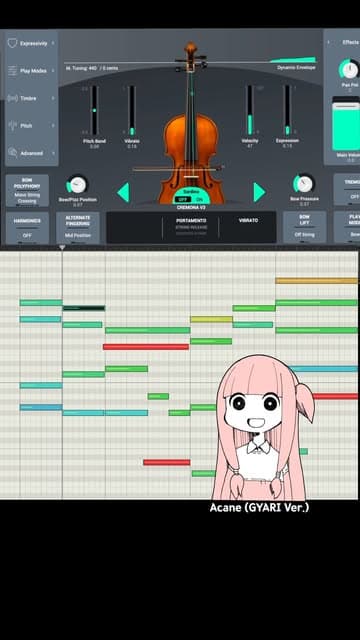The height and width of the screenshot is (640, 360).
Task: Adjust the Velocity vertical slider
Action: tap(250, 110)
